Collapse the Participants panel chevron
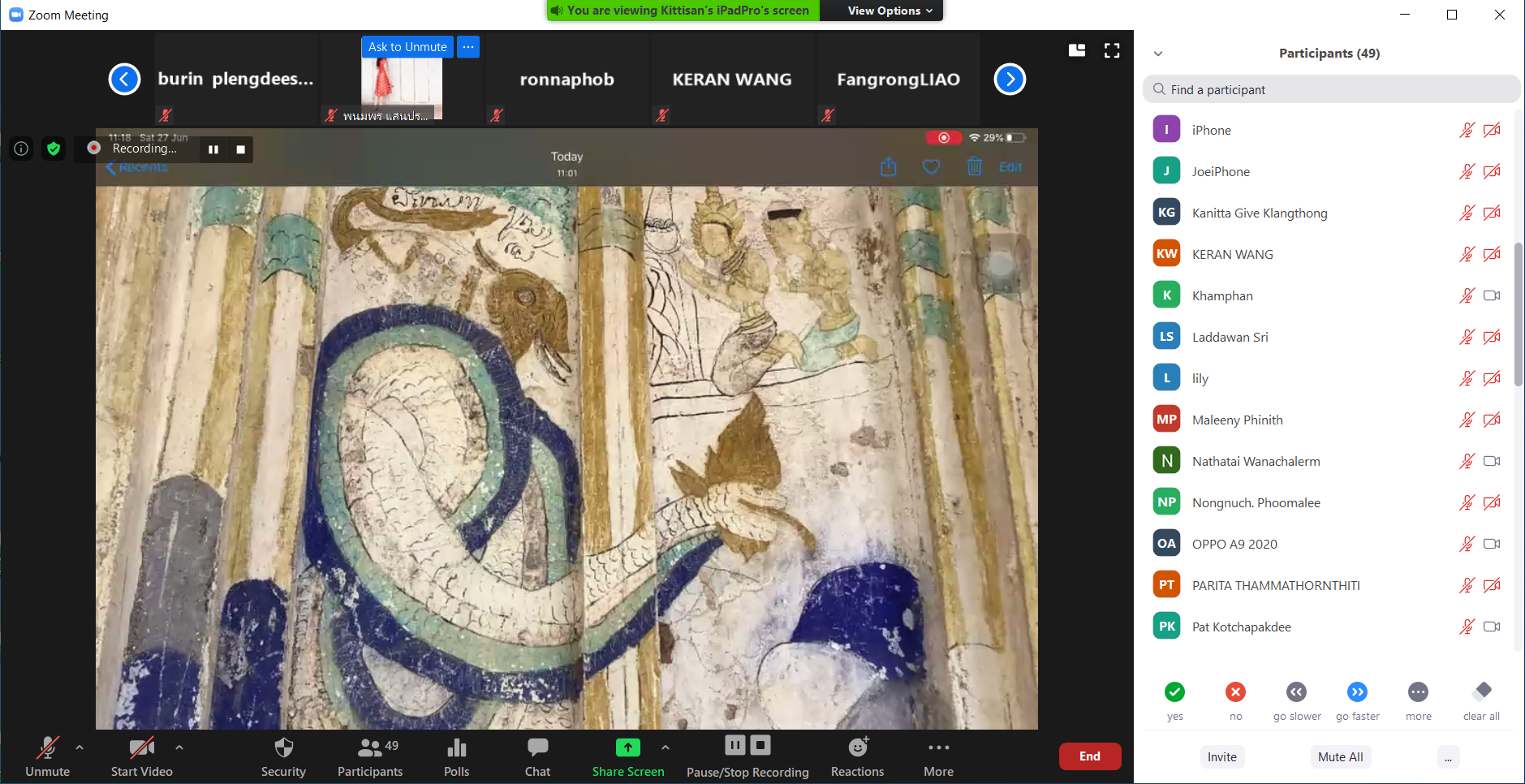Screen dimensions: 1525x784 1158,54
